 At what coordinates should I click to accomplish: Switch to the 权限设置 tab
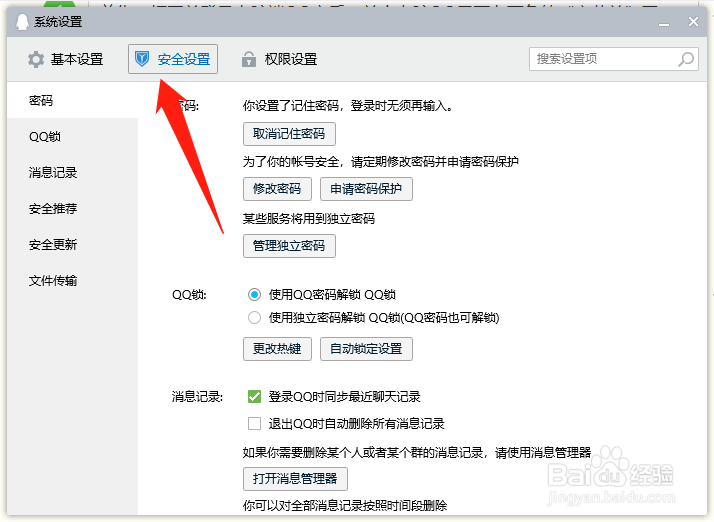click(x=280, y=59)
